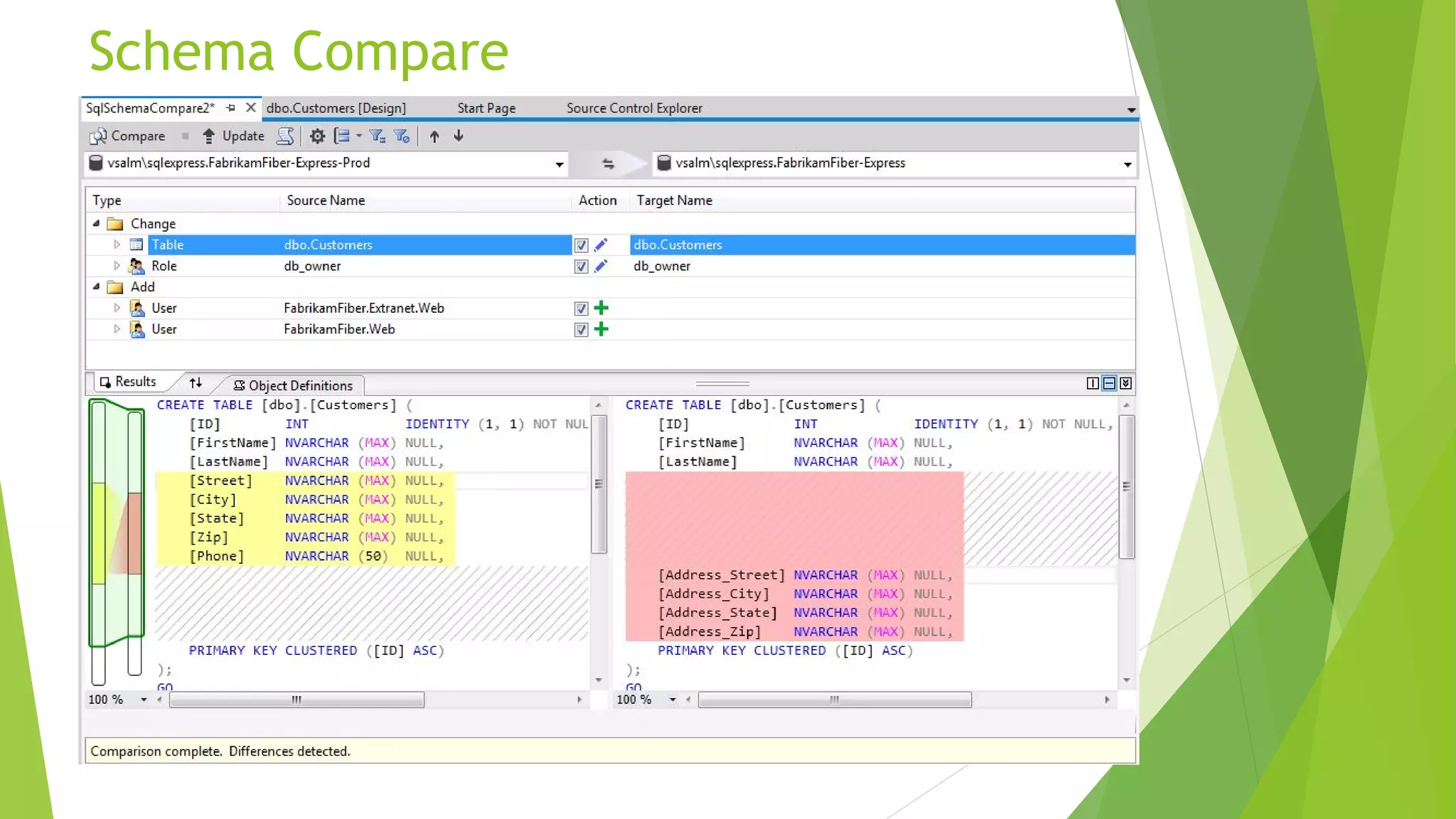Click the Group Results icon in toolbar
The height and width of the screenshot is (819, 1456).
[x=342, y=136]
